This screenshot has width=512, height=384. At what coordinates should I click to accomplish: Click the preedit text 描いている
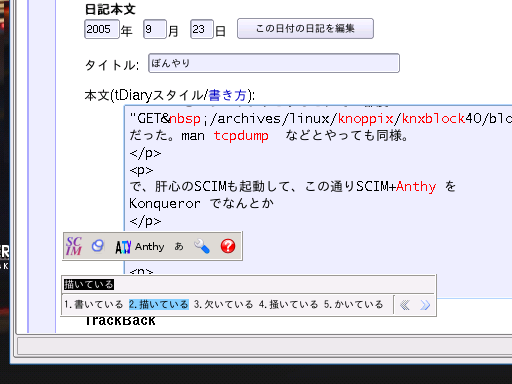tap(89, 284)
